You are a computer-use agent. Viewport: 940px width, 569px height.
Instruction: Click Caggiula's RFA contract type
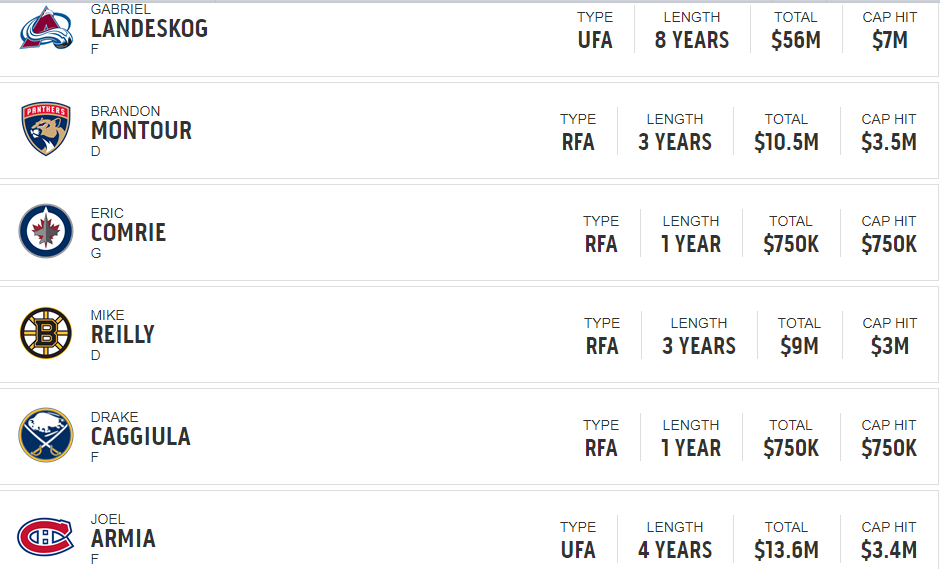[x=601, y=448]
